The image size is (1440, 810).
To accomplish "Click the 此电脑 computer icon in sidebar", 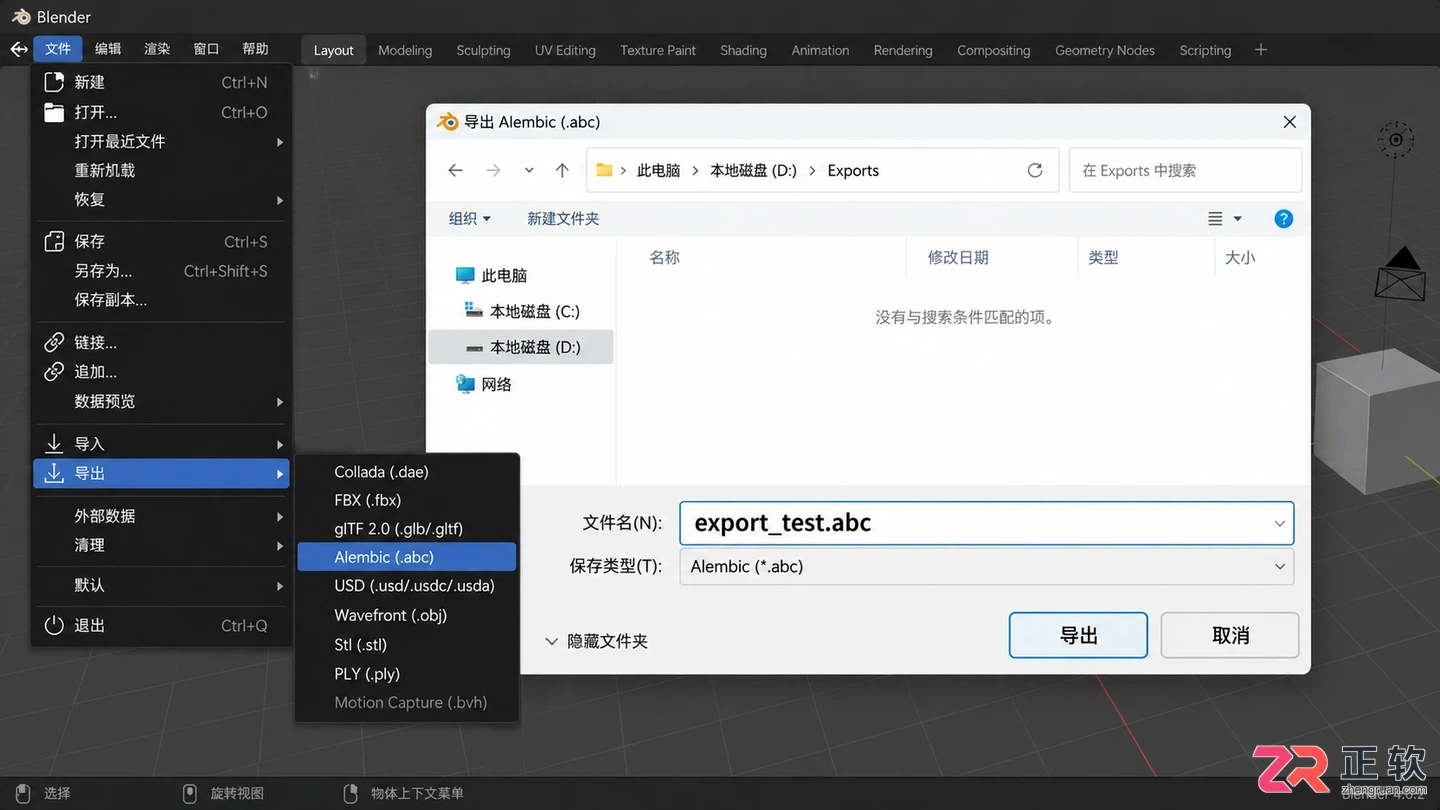I will pos(465,275).
